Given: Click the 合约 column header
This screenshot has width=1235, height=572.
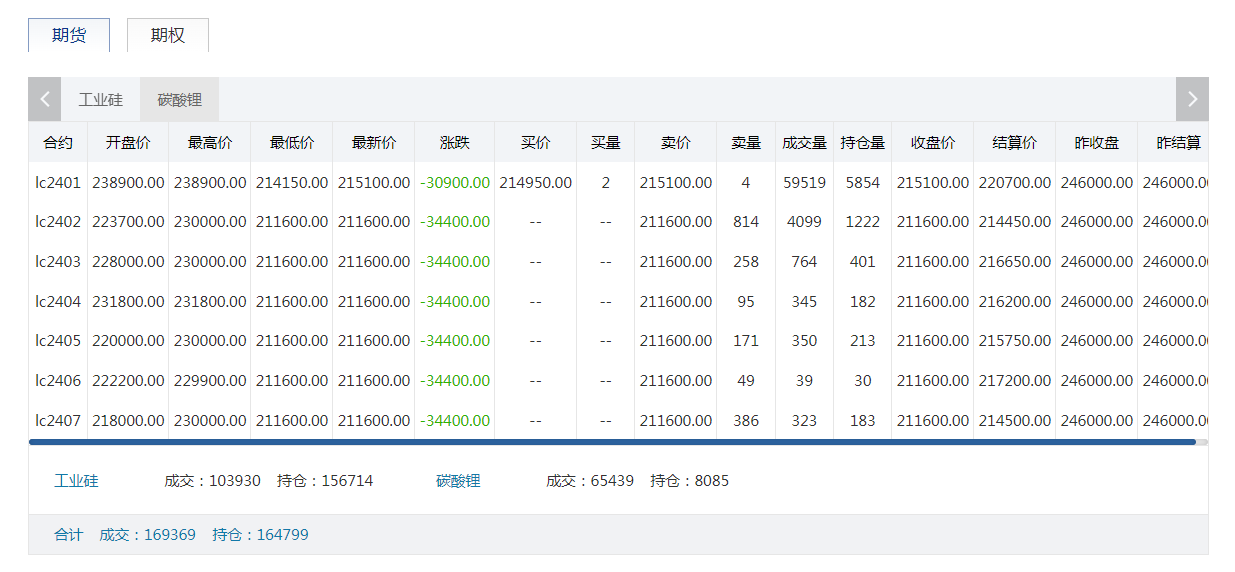Looking at the screenshot, I should 58,143.
